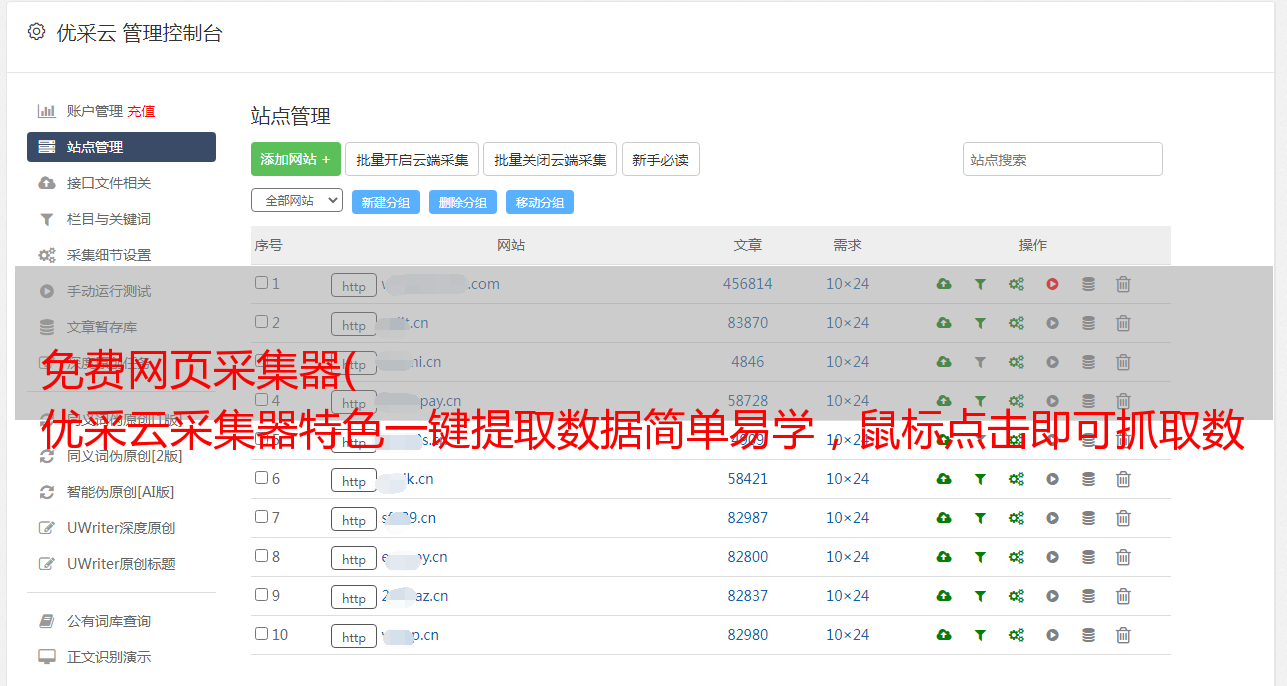
Task: Click 新建分组 button
Action: coord(386,202)
